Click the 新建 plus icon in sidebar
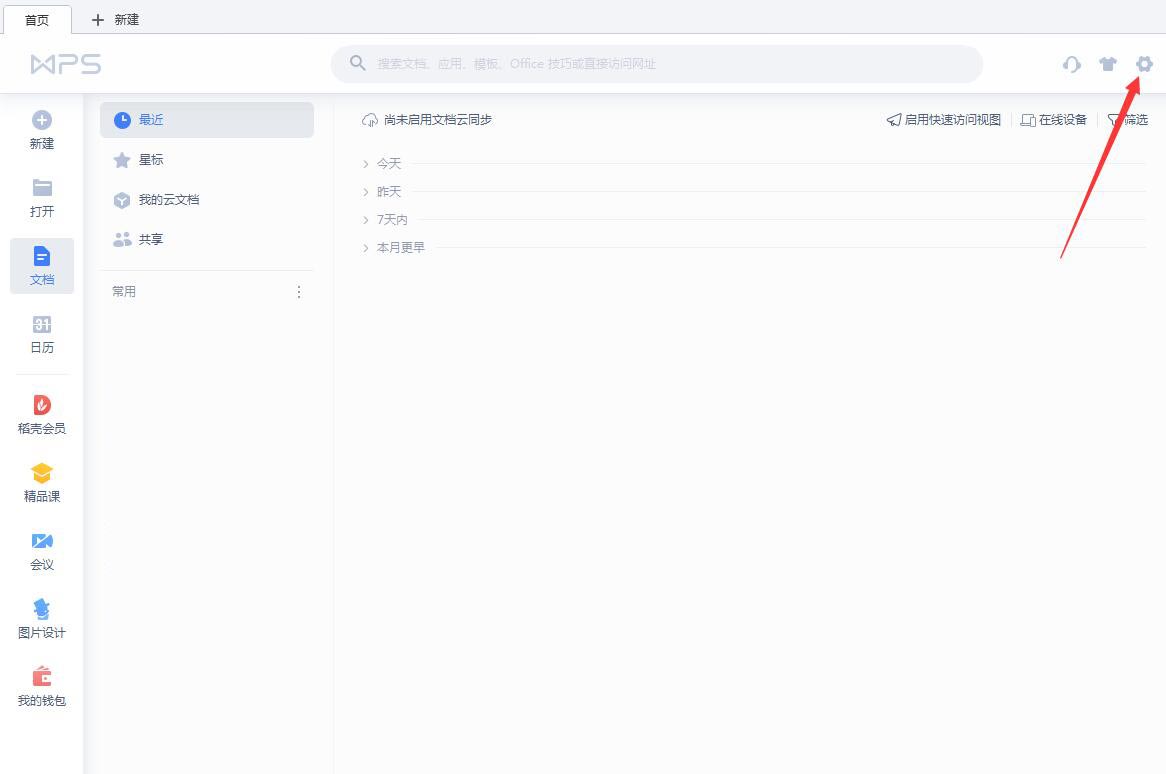Viewport: 1166px width, 774px height. (x=42, y=120)
